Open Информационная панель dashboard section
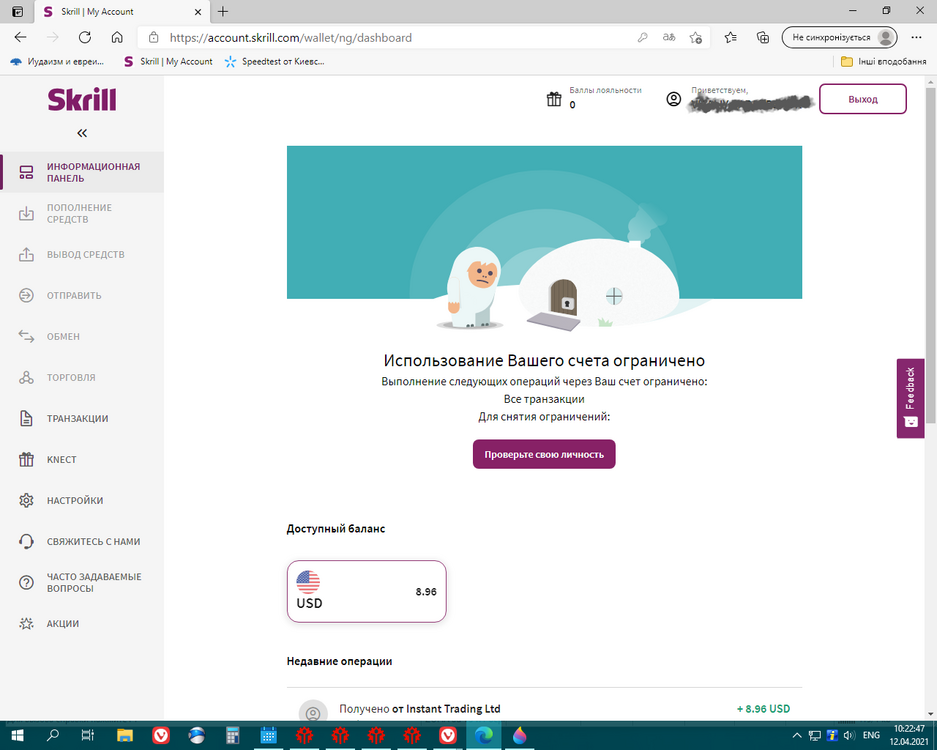The width and height of the screenshot is (937, 750). [x=82, y=172]
